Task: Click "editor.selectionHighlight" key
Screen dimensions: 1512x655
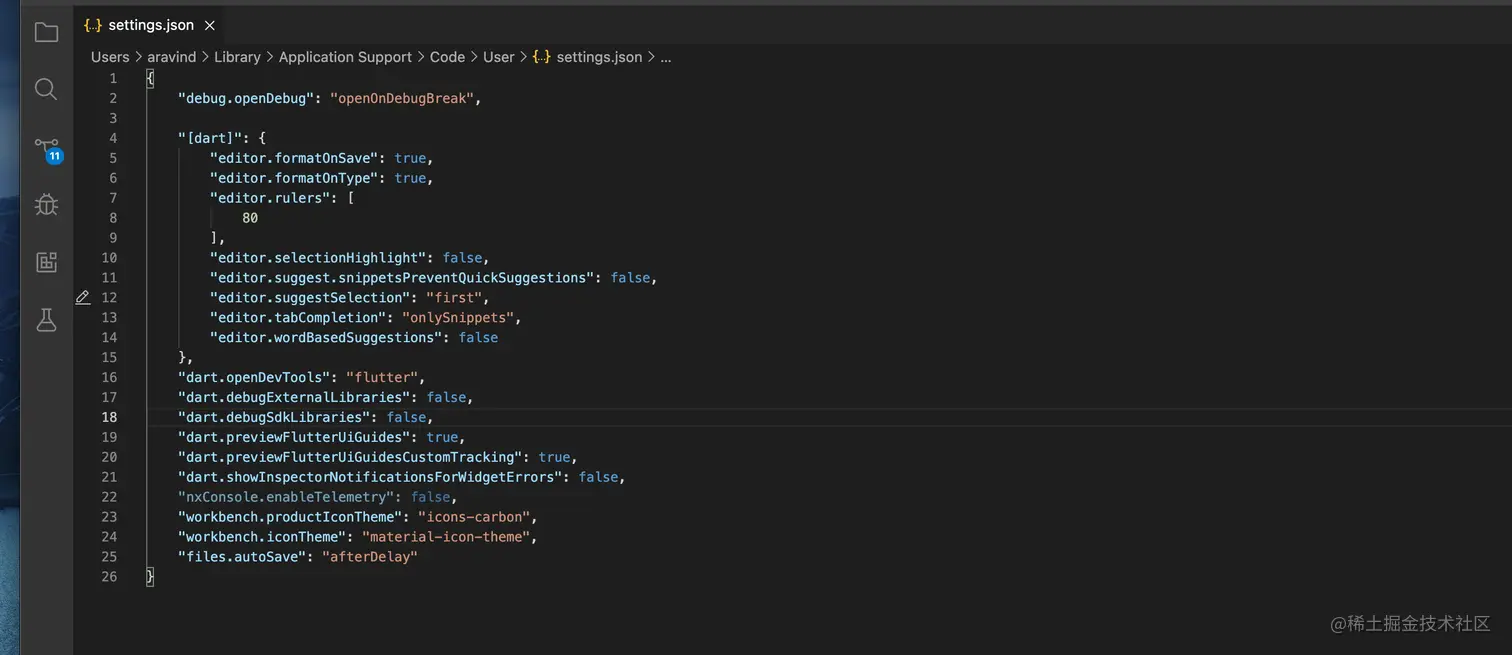Action: (318, 258)
